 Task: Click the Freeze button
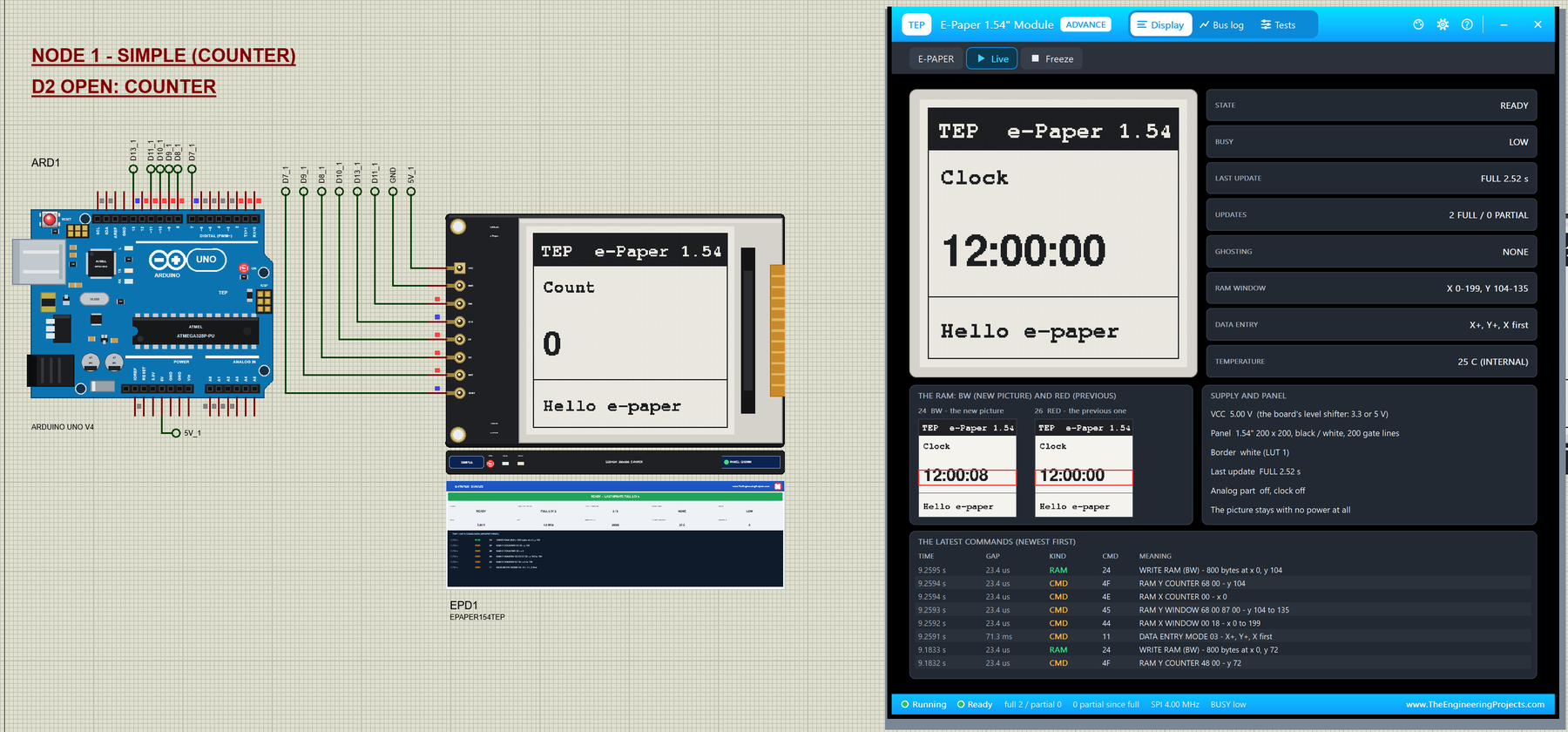click(x=1051, y=58)
